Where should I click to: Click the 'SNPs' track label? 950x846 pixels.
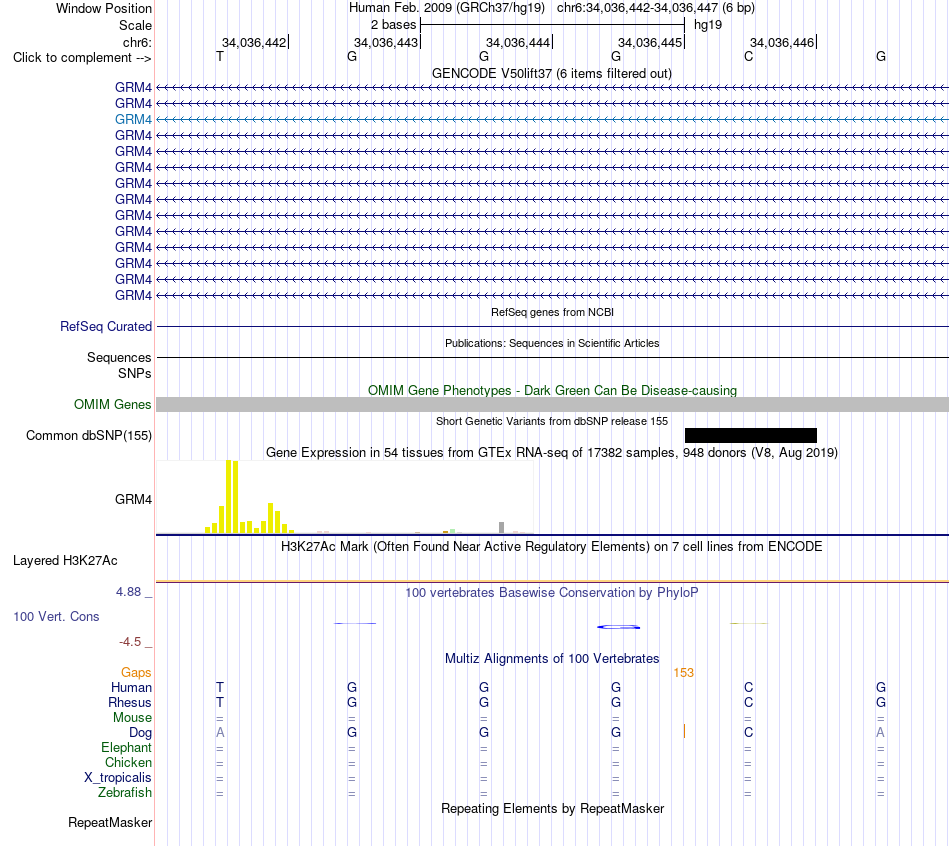[x=135, y=373]
